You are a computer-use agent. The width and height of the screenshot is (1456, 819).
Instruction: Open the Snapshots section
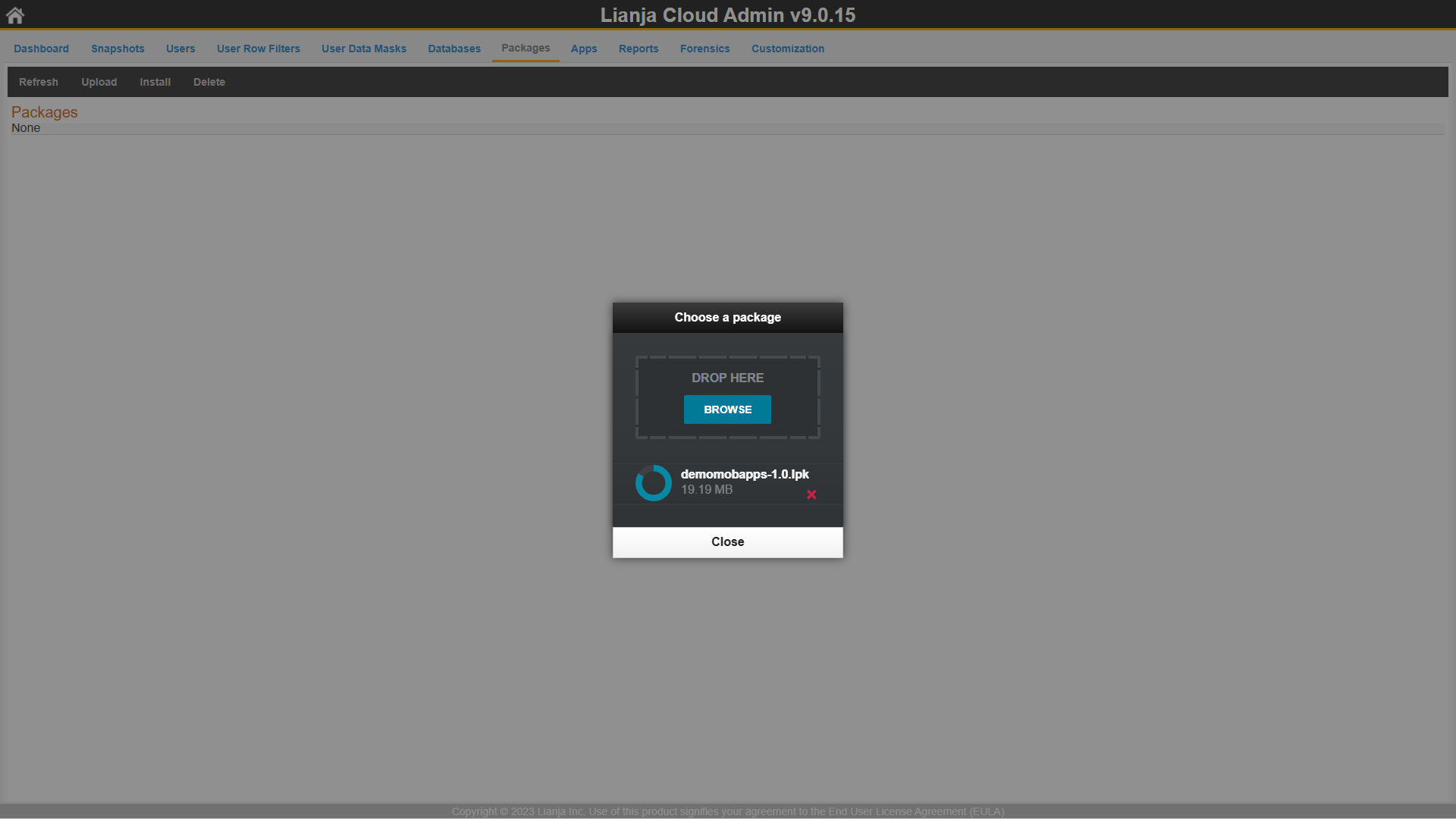click(x=117, y=48)
